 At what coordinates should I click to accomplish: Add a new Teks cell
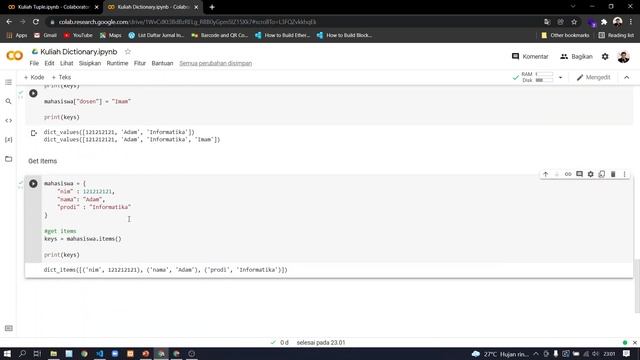[x=61, y=77]
